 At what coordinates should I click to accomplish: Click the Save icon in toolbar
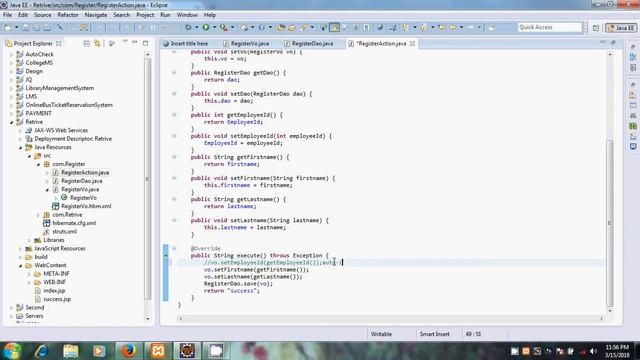click(x=25, y=27)
